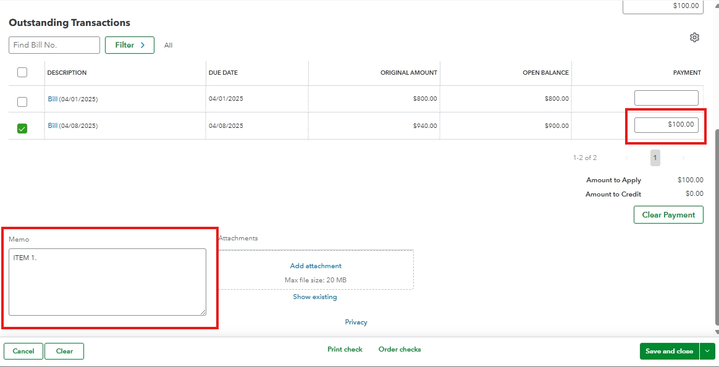The image size is (719, 367).
Task: Click the Clear Payment button
Action: 668,215
